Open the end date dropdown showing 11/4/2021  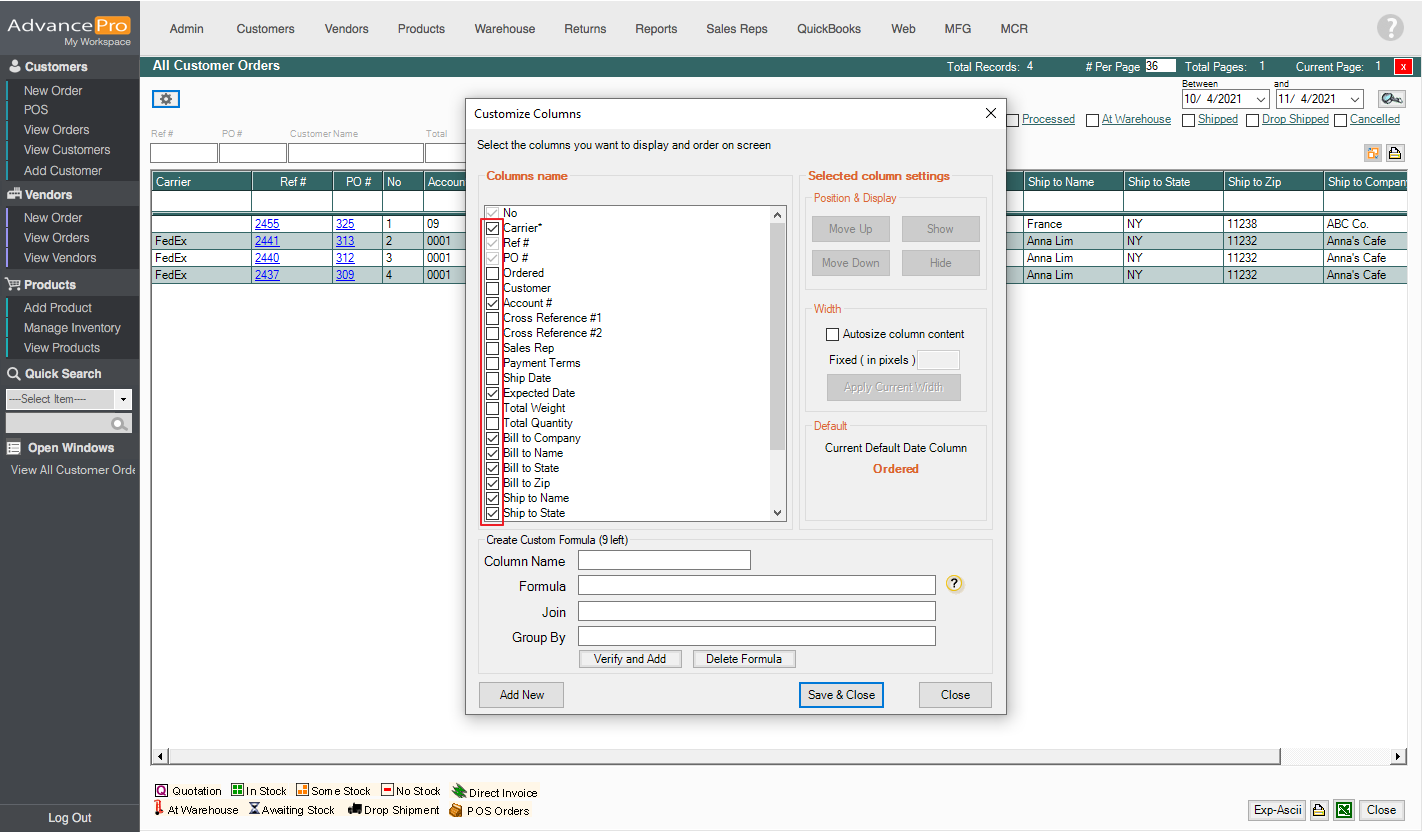pos(1355,99)
